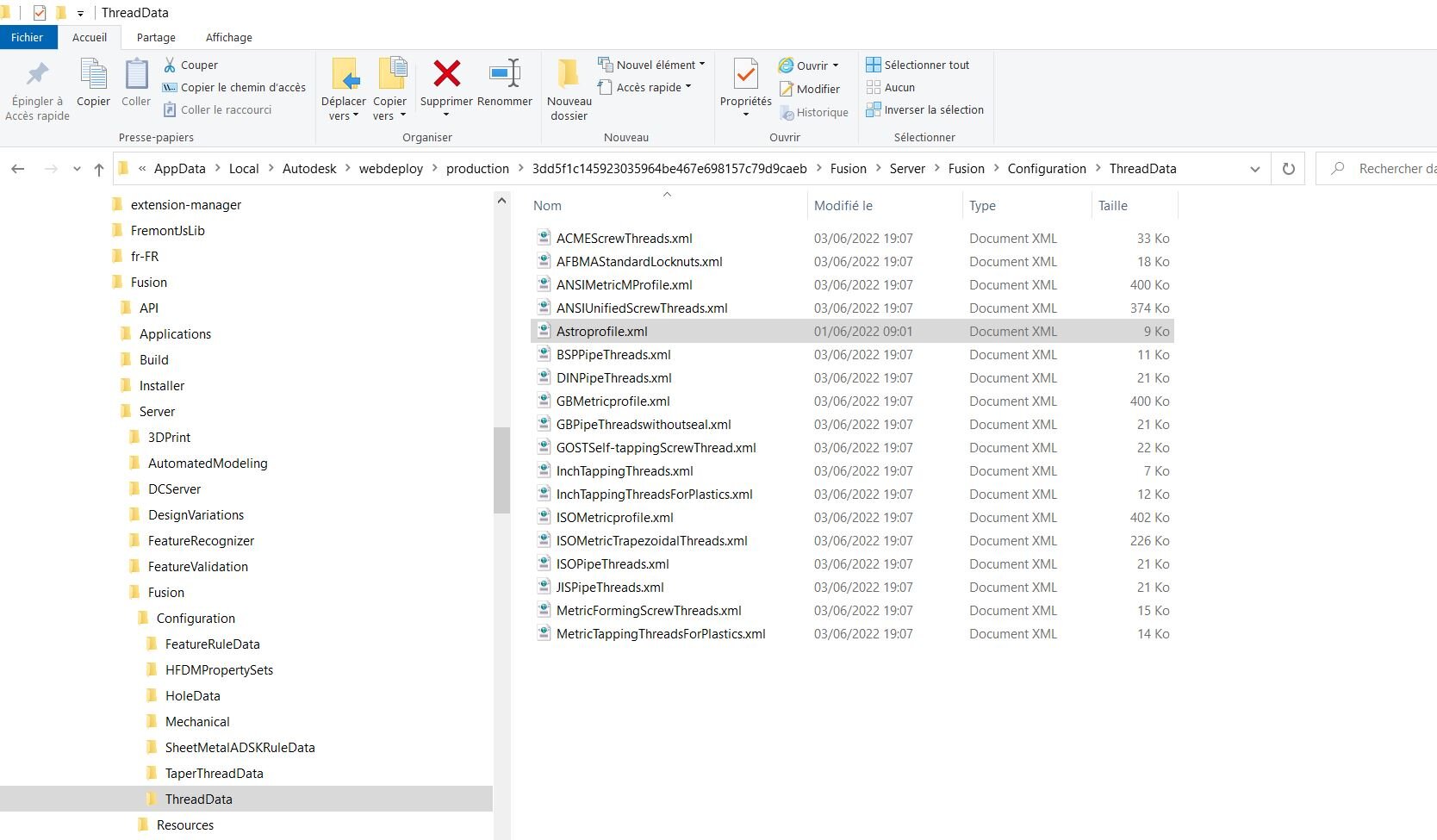Image resolution: width=1437 pixels, height=840 pixels.
Task: Select the HoleData folder in tree
Action: pos(193,695)
